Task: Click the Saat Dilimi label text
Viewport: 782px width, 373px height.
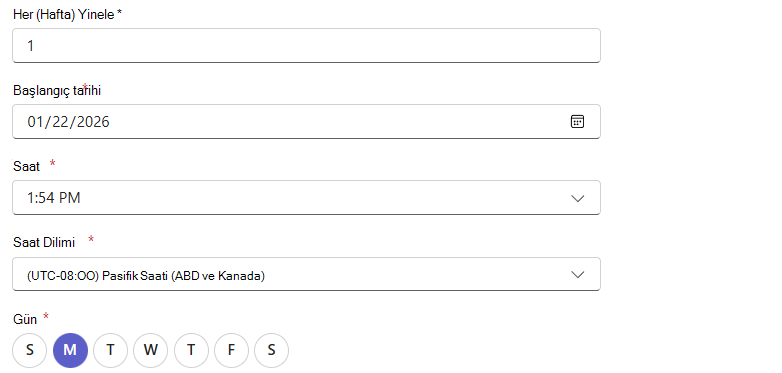Action: coord(44,242)
